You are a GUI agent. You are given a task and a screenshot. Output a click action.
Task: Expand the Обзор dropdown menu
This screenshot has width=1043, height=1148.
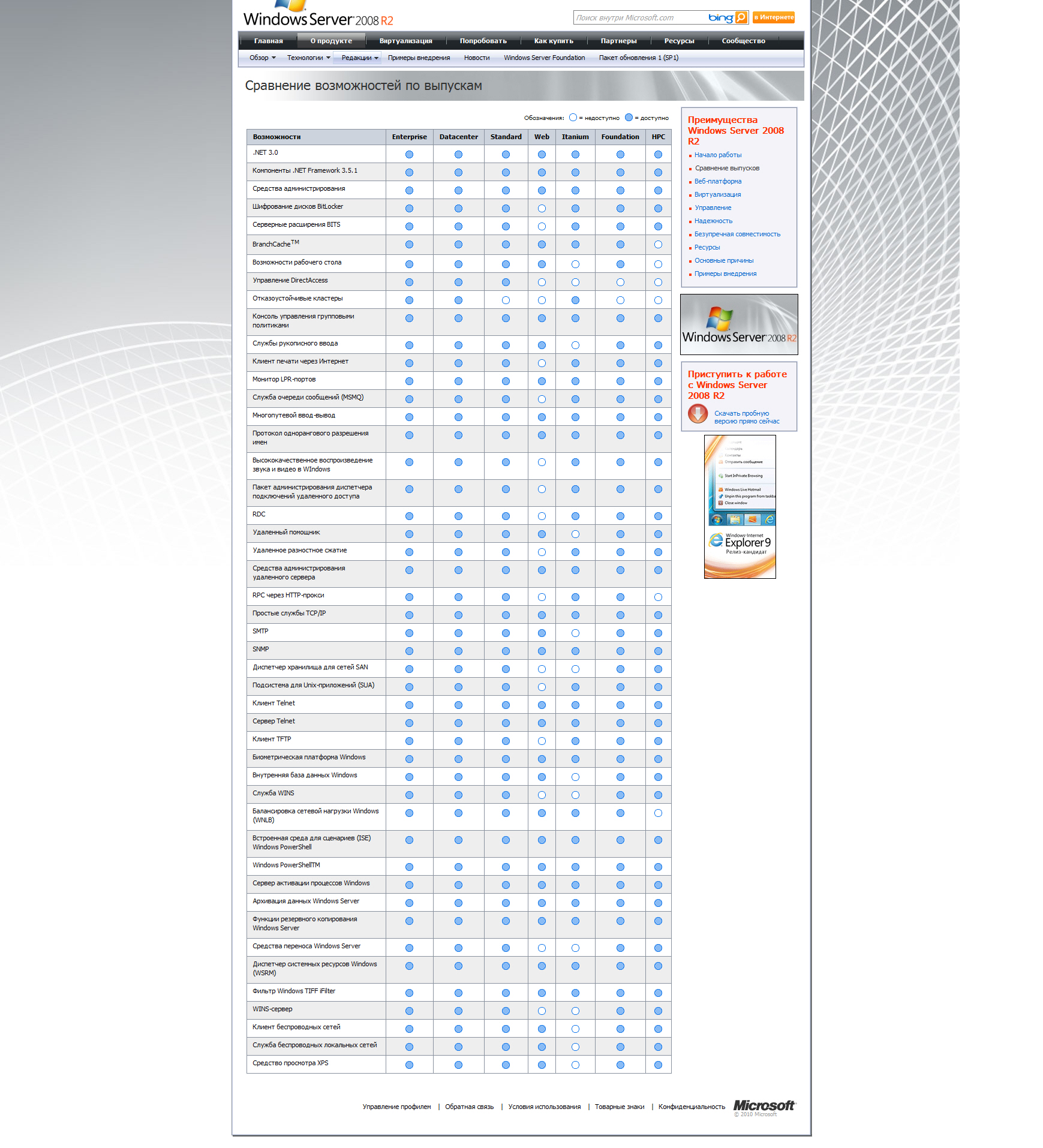tap(263, 58)
